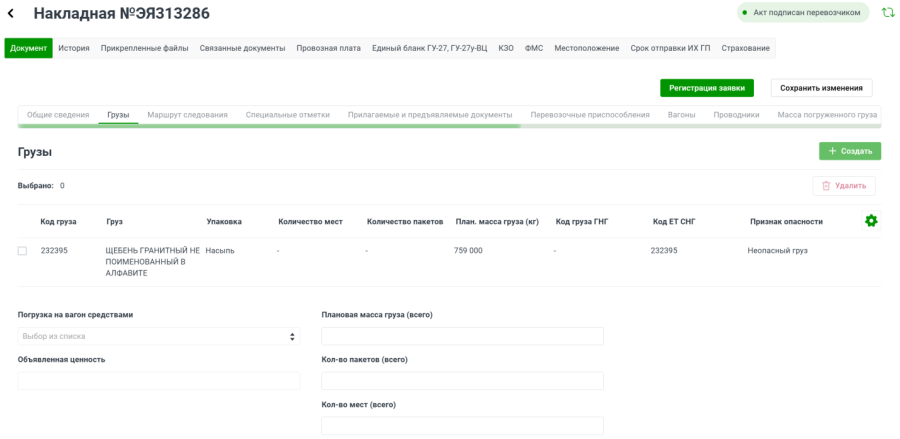This screenshot has width=900, height=439.
Task: Go to the Страхование tab
Action: tap(748, 48)
